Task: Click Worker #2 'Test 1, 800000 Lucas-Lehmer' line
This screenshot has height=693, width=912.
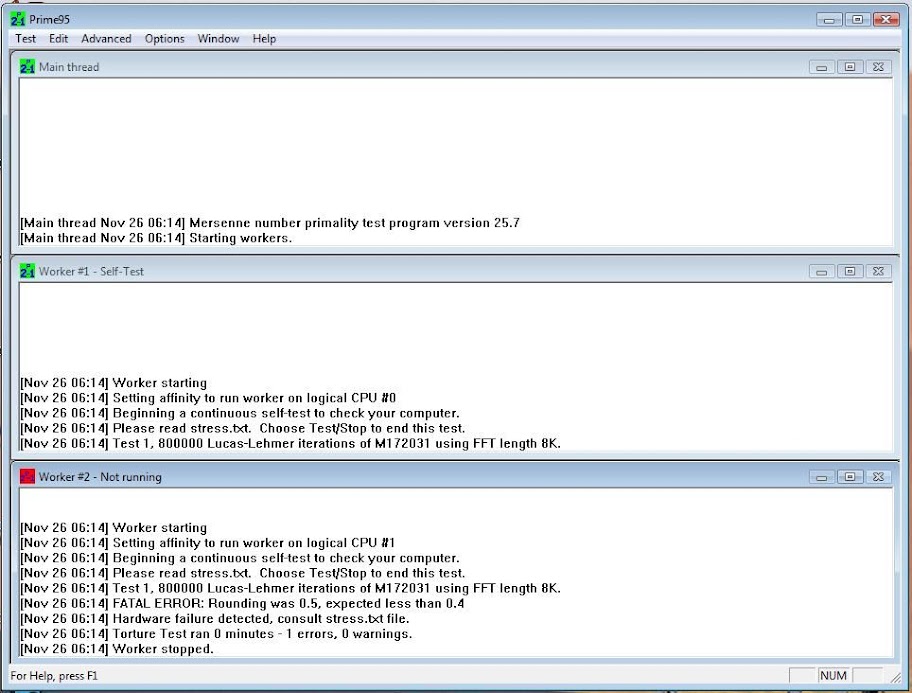Action: point(290,588)
